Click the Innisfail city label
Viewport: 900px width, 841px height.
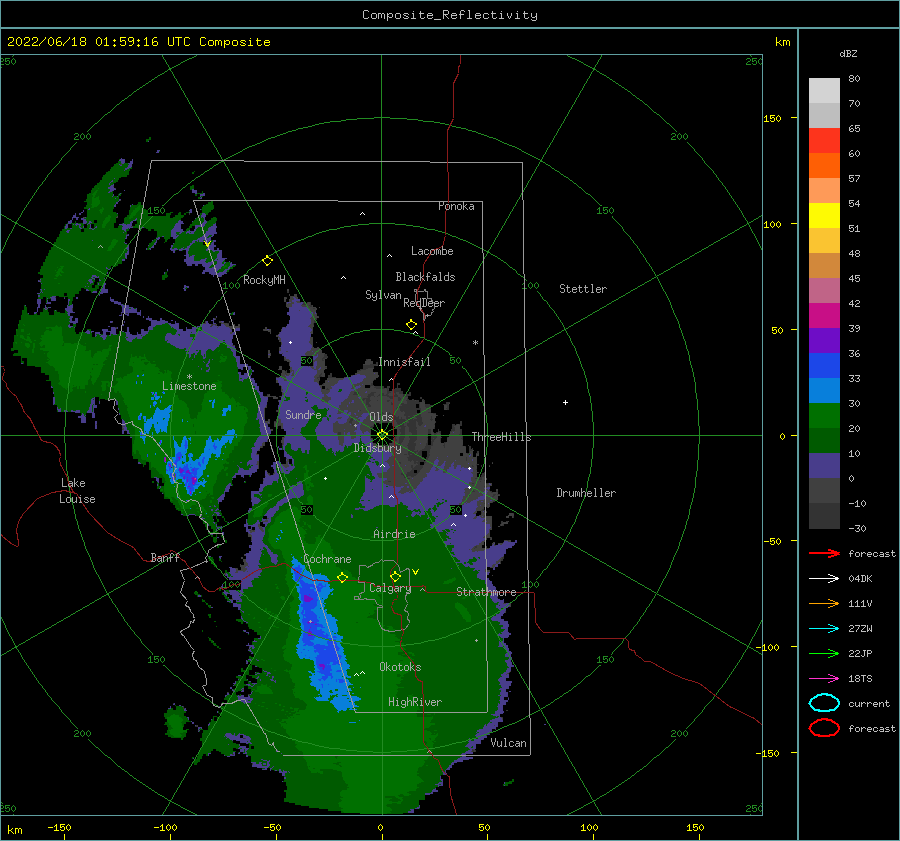(x=404, y=362)
